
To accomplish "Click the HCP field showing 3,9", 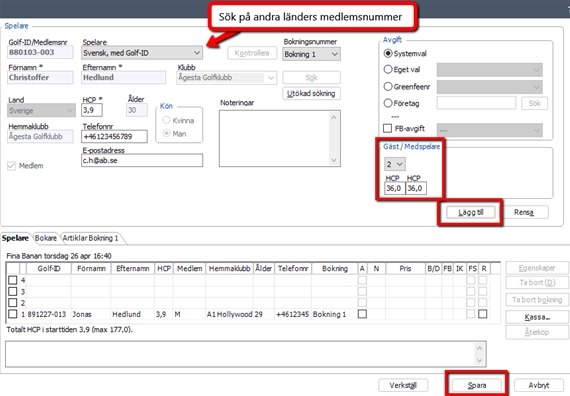I will click(x=92, y=110).
